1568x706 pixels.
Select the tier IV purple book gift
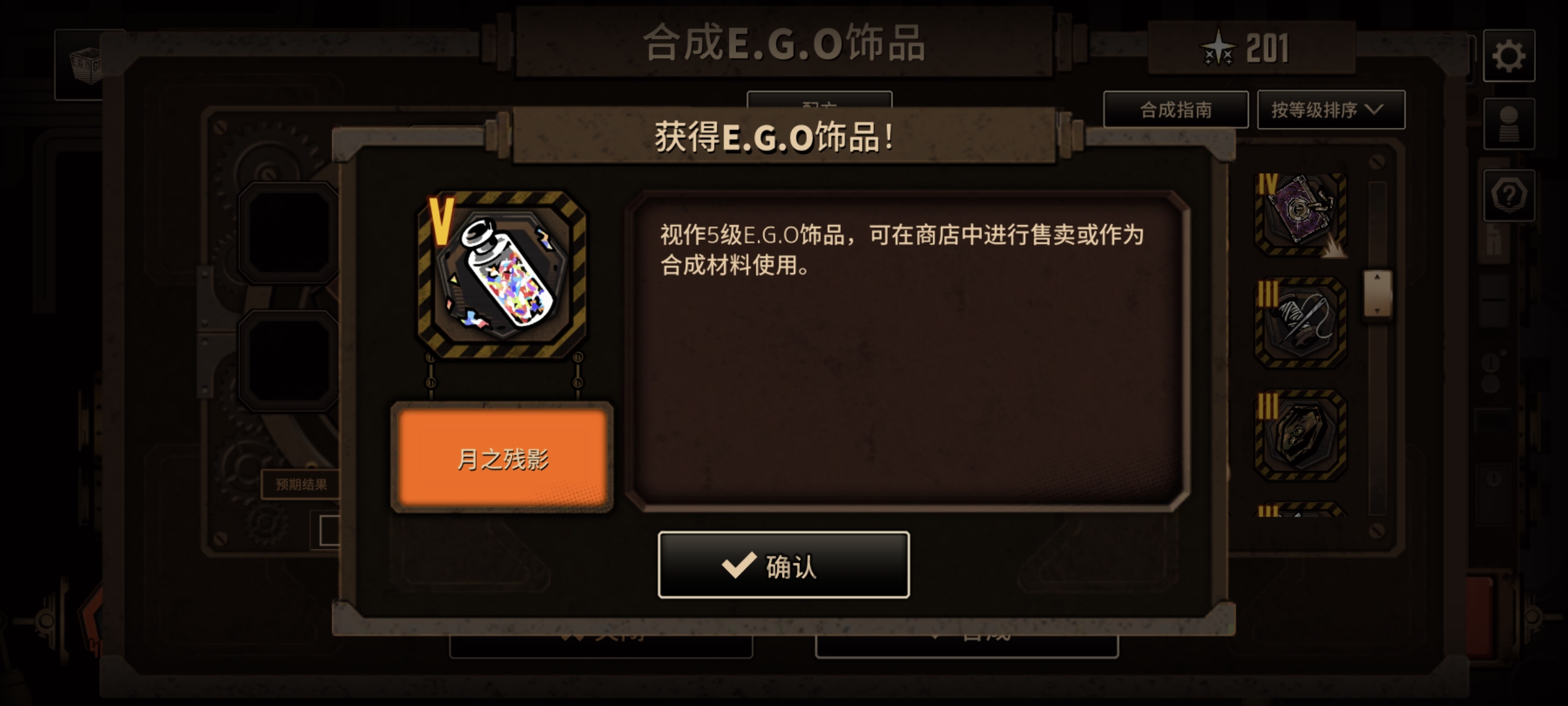tap(1300, 214)
